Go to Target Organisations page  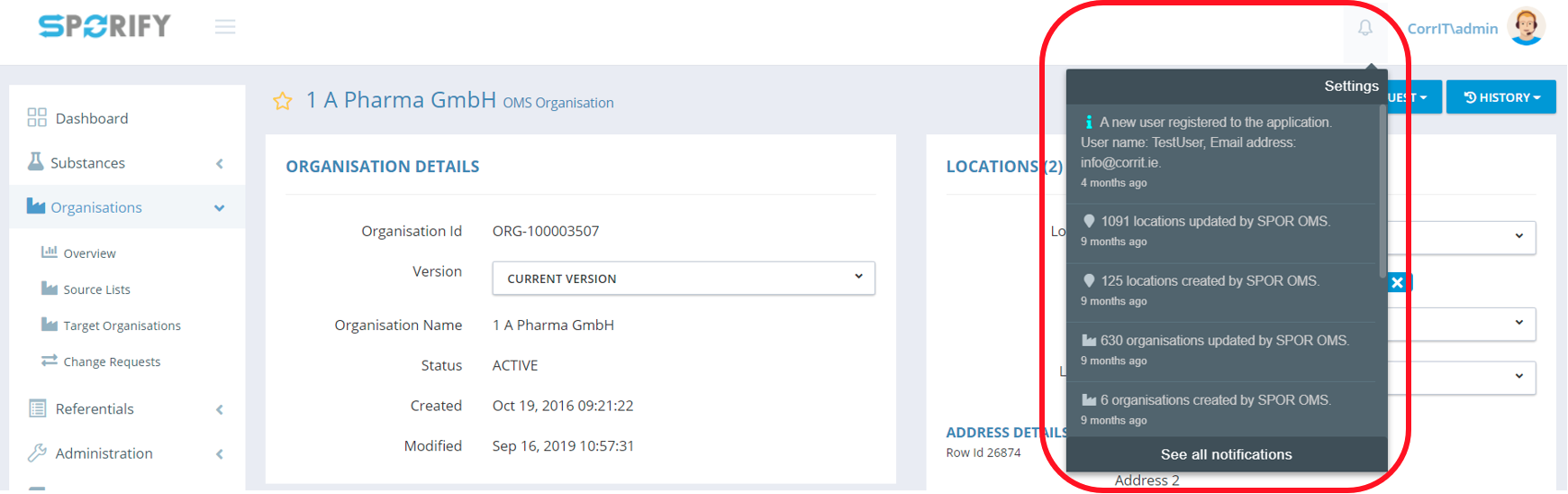pyautogui.click(x=122, y=325)
